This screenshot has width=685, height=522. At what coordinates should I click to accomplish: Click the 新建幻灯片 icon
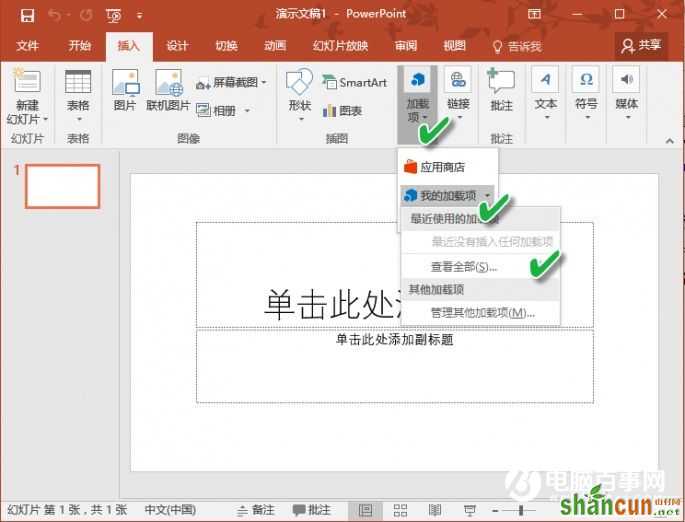click(27, 80)
